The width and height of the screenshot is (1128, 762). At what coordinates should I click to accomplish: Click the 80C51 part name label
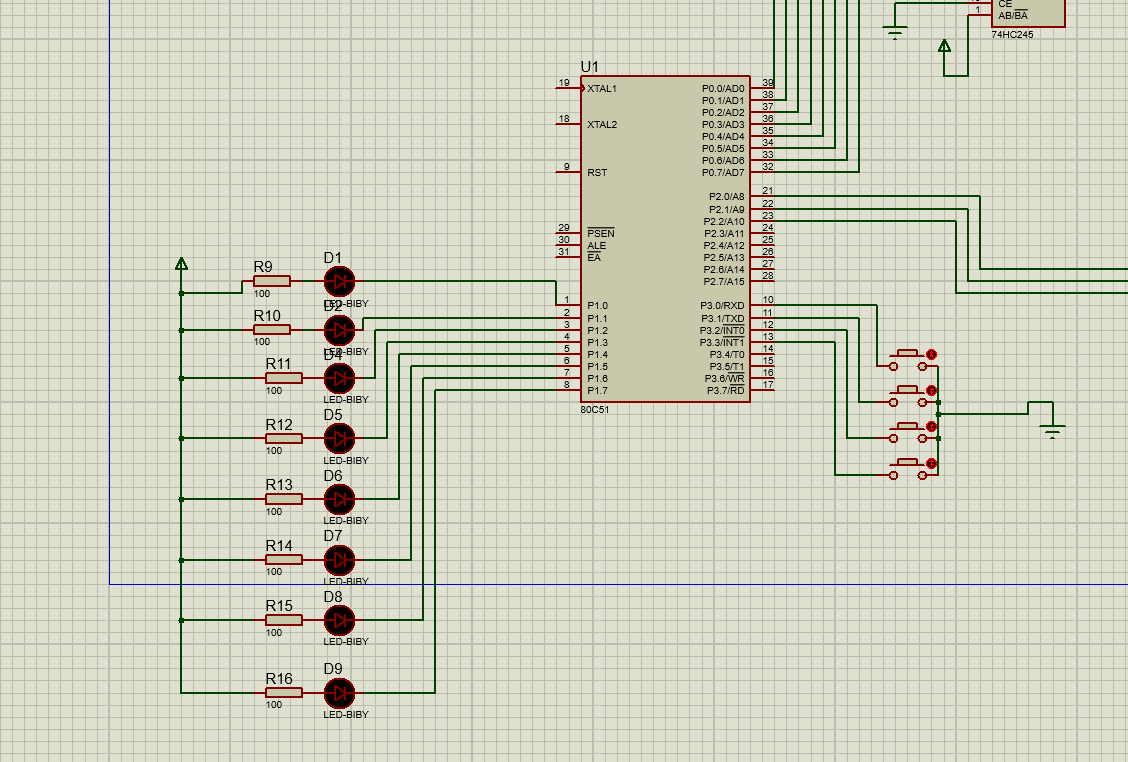click(595, 409)
